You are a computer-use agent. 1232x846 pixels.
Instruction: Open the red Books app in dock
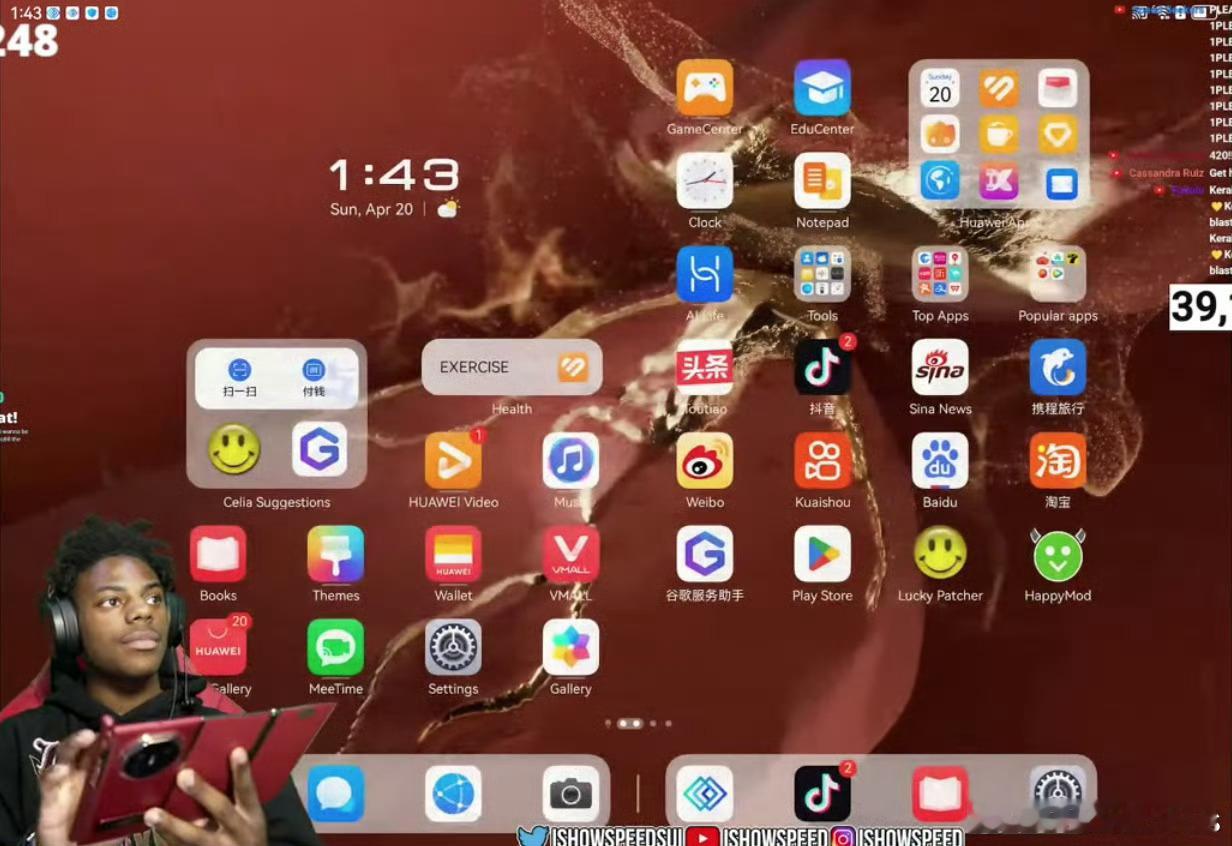(940, 794)
